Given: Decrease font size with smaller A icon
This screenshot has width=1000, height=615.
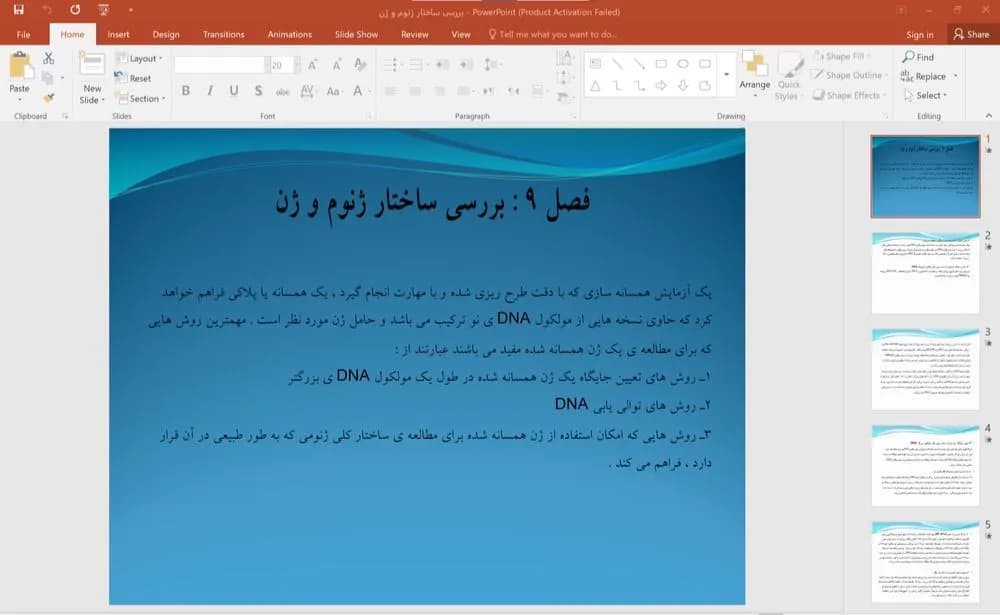Looking at the screenshot, I should [336, 64].
